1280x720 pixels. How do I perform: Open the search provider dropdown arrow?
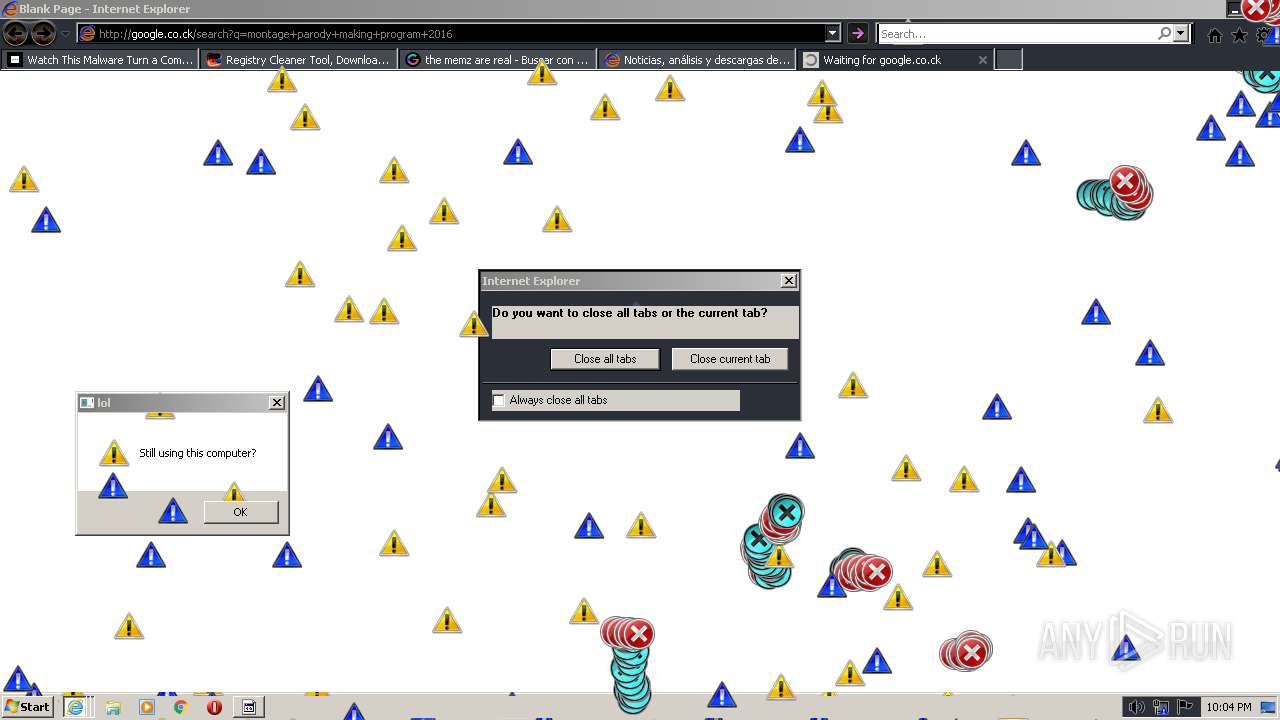pos(1181,34)
